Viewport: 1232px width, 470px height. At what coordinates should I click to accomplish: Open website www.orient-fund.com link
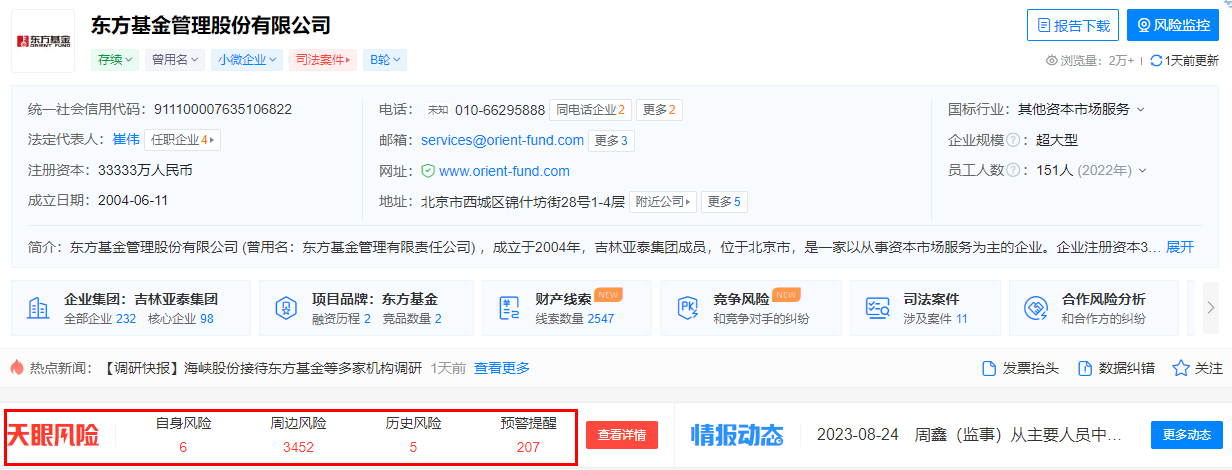tap(504, 171)
